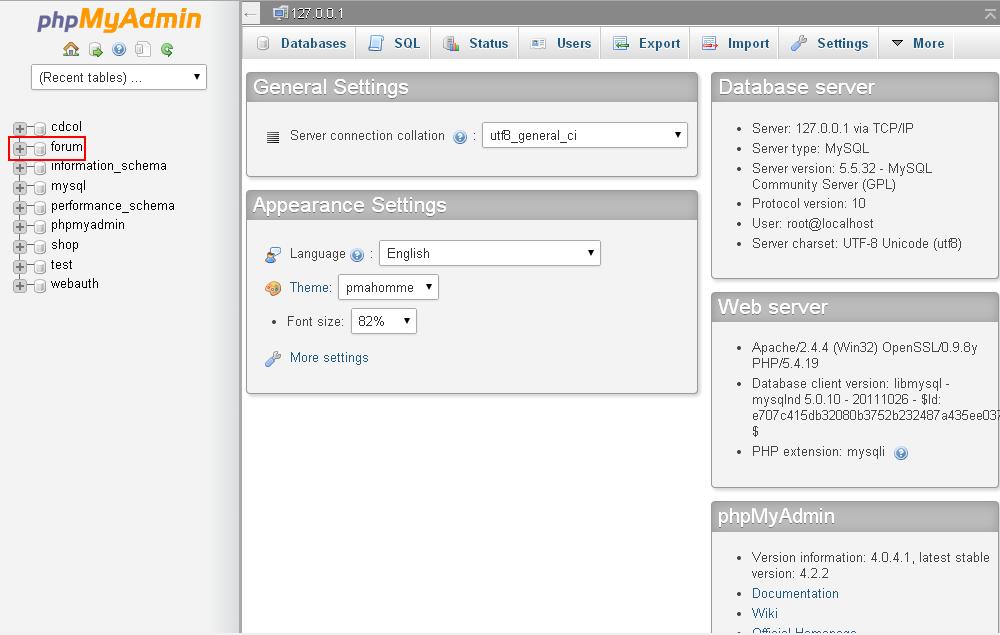Expand the shop database tree node

[x=20, y=247]
